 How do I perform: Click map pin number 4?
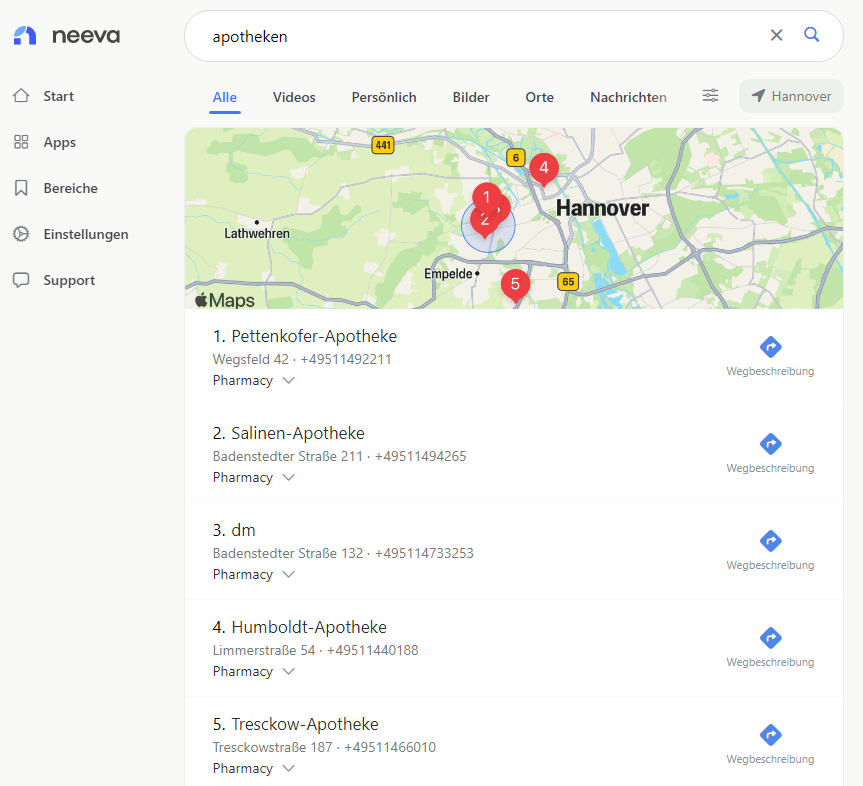[x=544, y=168]
